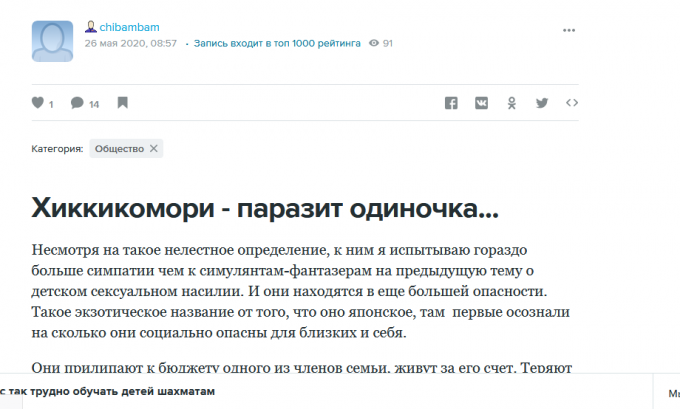Image resolution: width=680 pixels, height=409 pixels.
Task: Click the post date 26 мая 2020
Action: pos(130,44)
